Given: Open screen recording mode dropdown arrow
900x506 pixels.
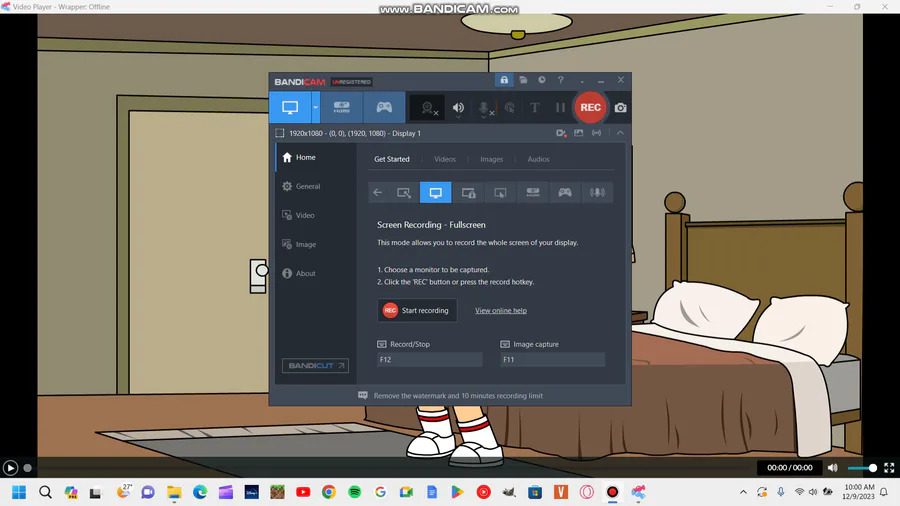Looking at the screenshot, I should [x=315, y=107].
